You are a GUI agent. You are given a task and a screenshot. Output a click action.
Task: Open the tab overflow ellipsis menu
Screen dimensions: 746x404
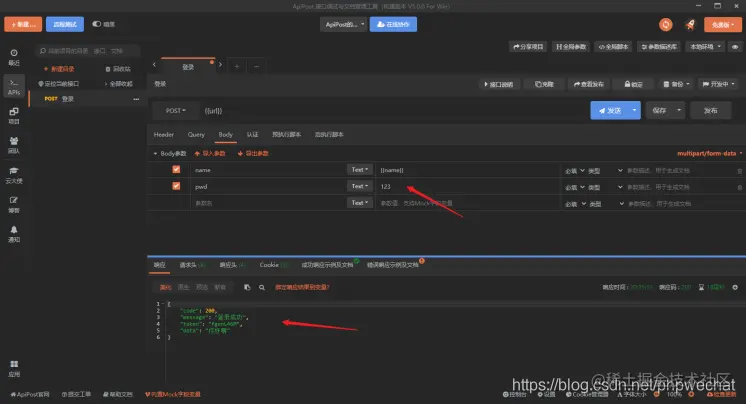(x=256, y=66)
